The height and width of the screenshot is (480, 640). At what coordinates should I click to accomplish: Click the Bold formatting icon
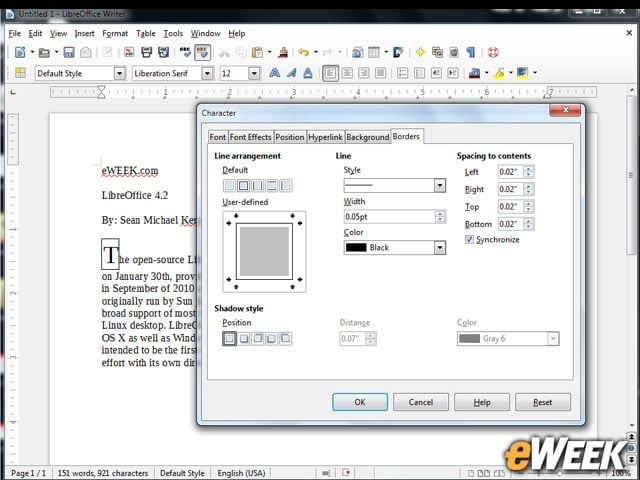pos(274,73)
